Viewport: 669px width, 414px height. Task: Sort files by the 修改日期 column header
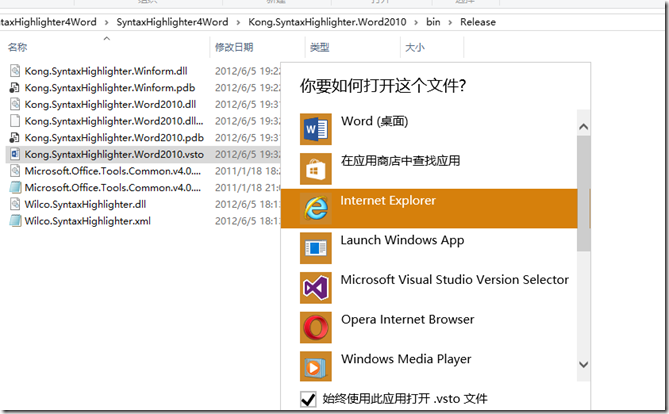pyautogui.click(x=234, y=47)
